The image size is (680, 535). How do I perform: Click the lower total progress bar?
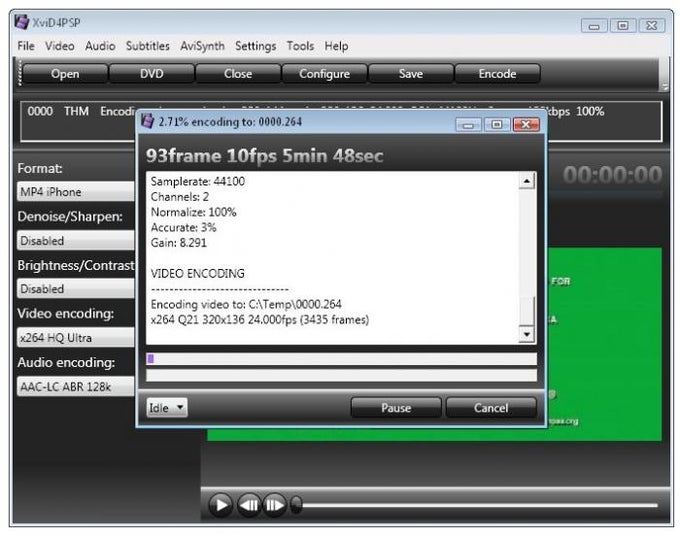coord(341,375)
